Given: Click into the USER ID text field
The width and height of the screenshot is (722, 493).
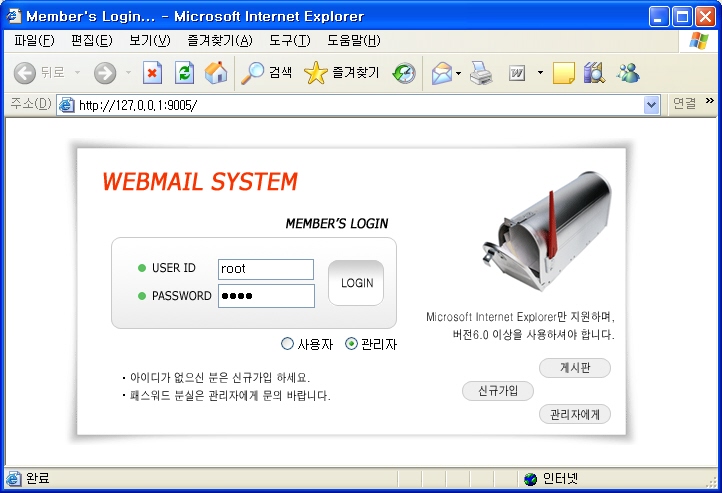Looking at the screenshot, I should pos(265,269).
